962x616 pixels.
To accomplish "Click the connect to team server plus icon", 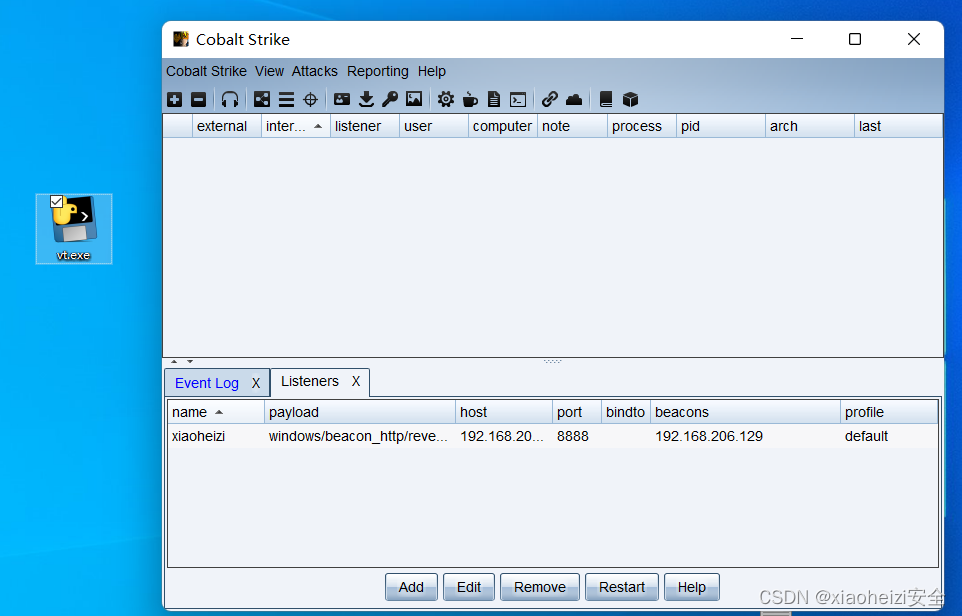I will pyautogui.click(x=174, y=99).
